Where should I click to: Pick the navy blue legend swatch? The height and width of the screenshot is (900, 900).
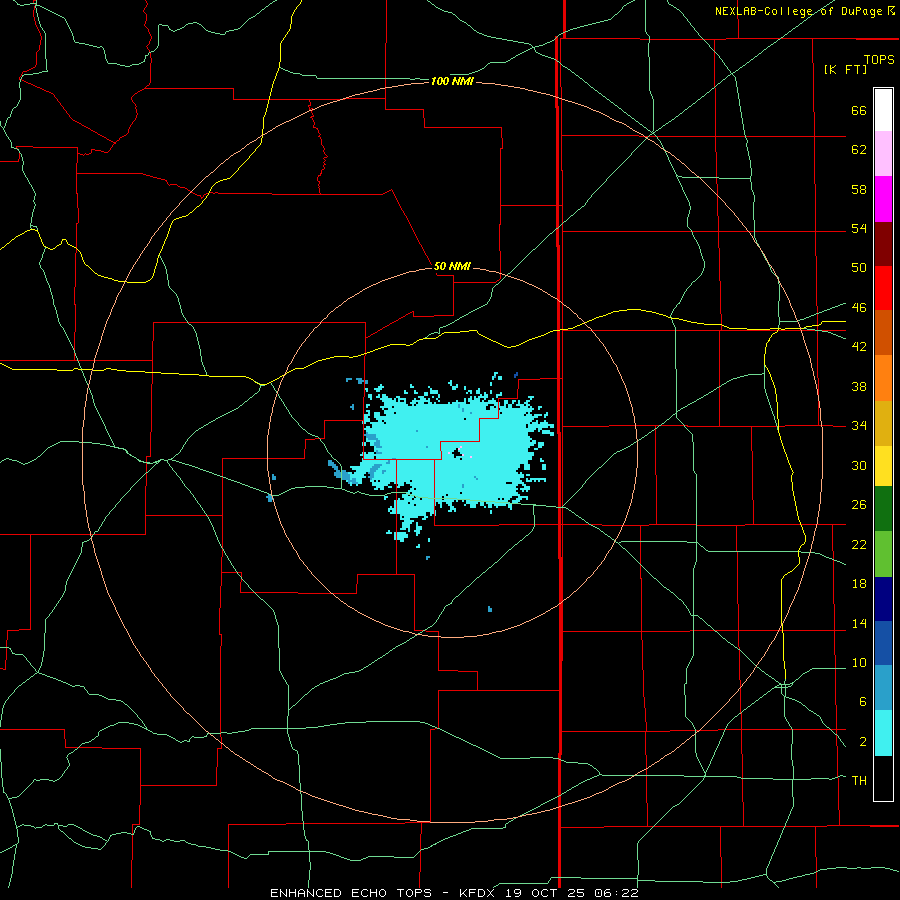[x=883, y=599]
